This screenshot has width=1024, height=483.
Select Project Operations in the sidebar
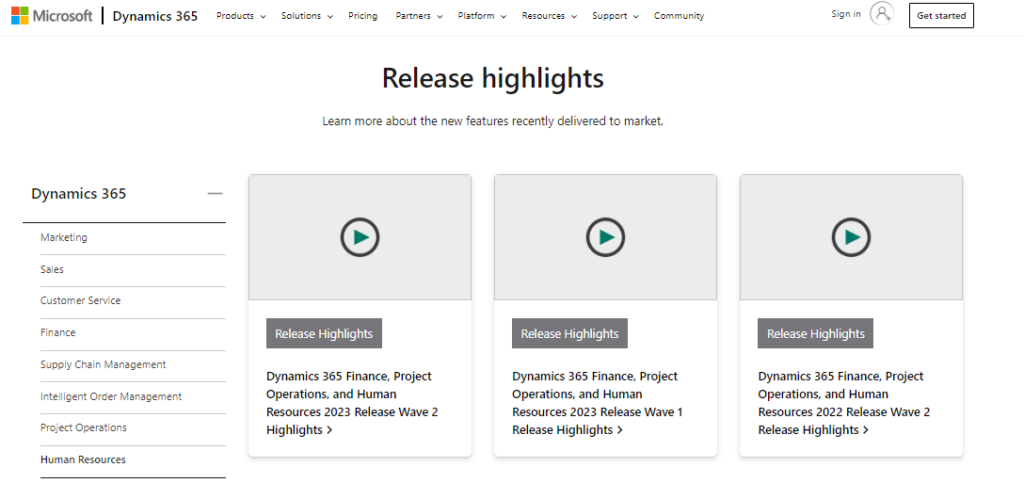pyautogui.click(x=84, y=428)
